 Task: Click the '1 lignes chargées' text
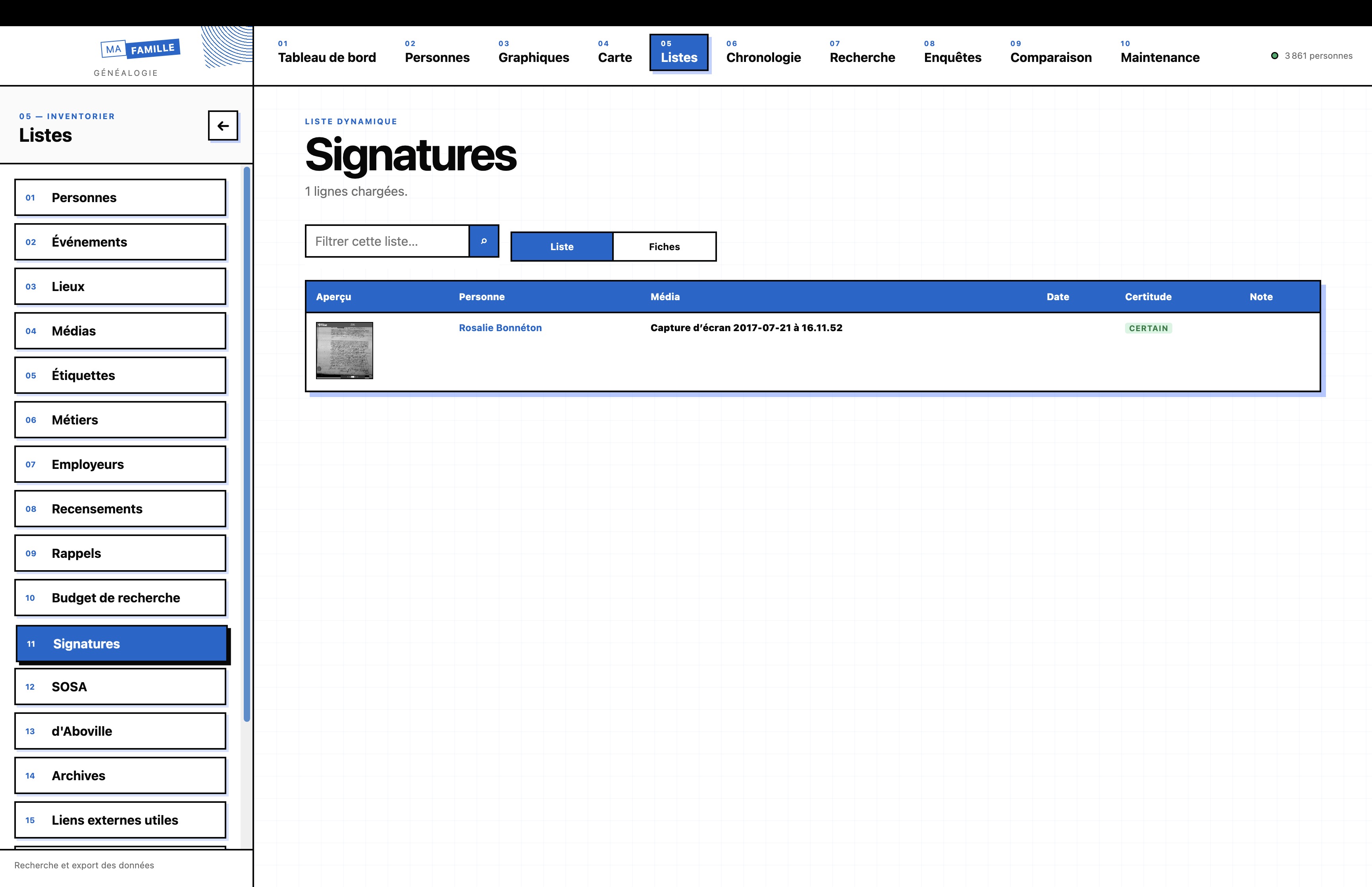tap(356, 191)
